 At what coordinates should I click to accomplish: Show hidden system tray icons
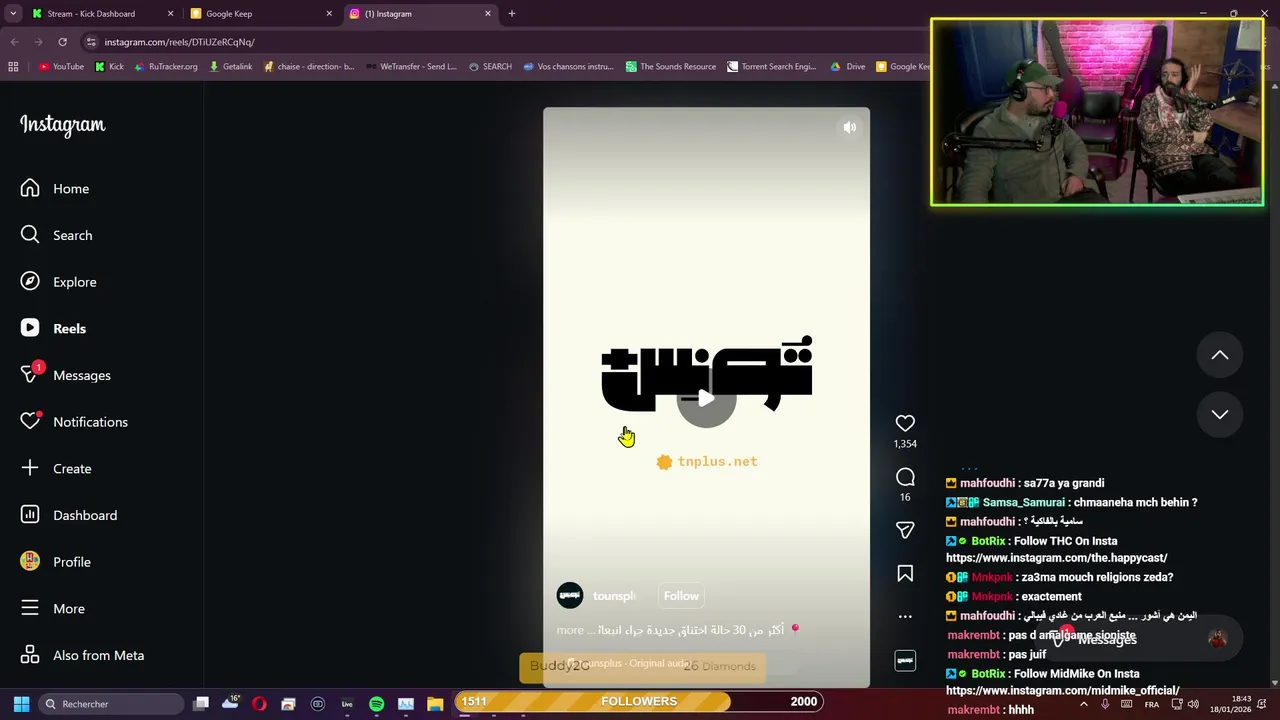tap(1084, 704)
